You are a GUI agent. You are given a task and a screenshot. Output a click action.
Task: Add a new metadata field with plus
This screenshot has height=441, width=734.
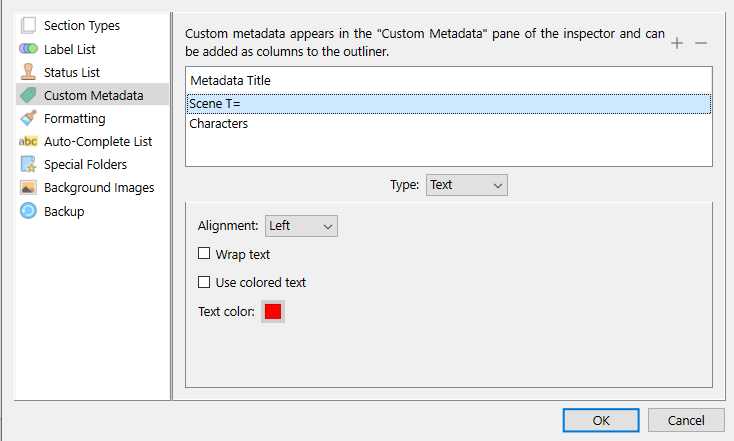[x=676, y=43]
